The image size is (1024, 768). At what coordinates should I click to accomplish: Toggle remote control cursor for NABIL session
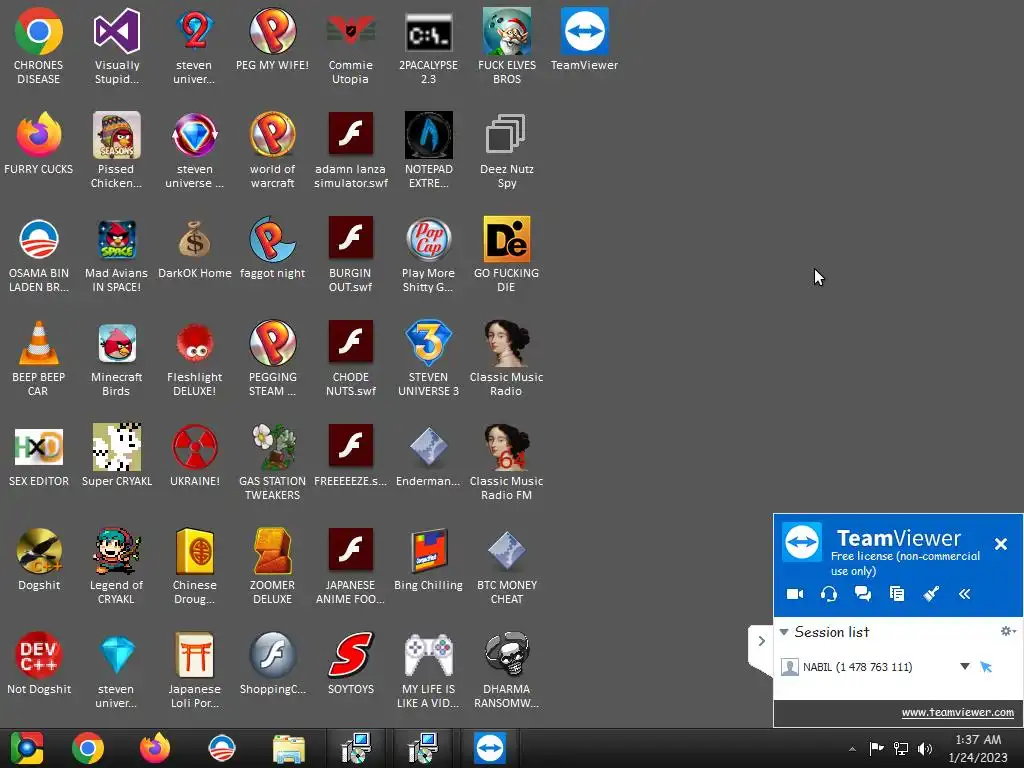986,667
